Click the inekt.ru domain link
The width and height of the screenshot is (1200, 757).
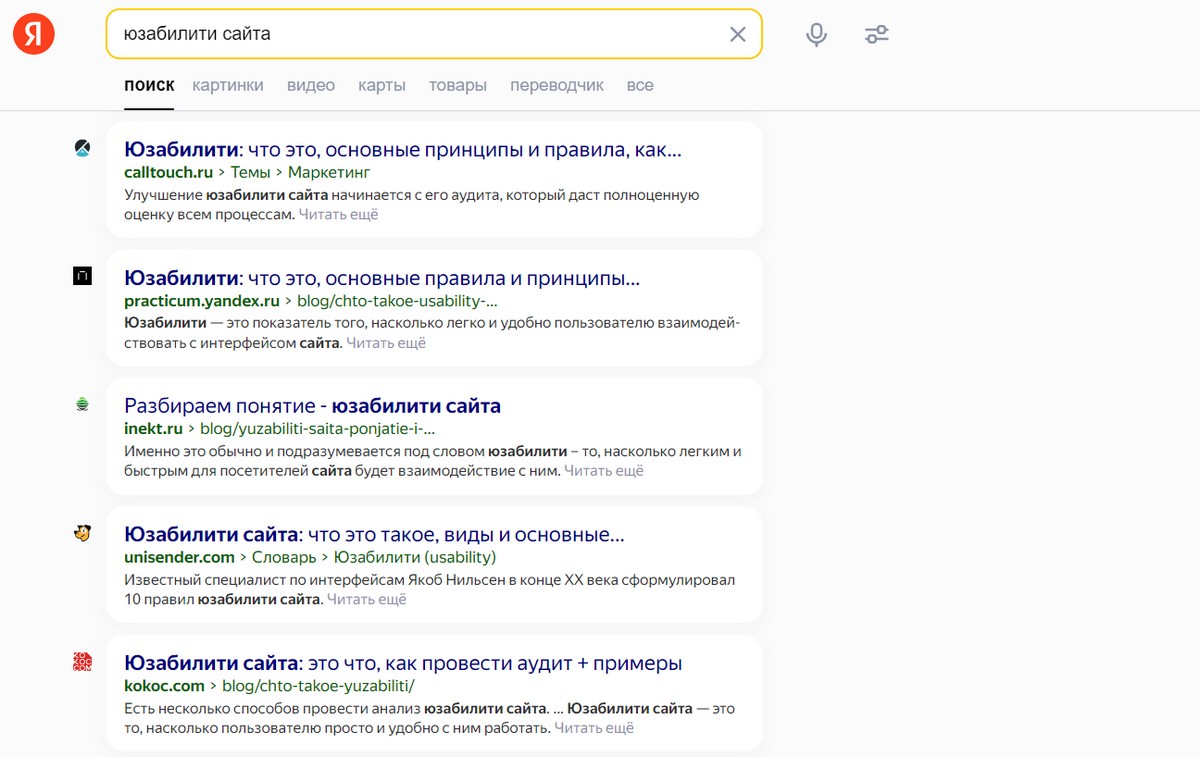[x=153, y=429]
